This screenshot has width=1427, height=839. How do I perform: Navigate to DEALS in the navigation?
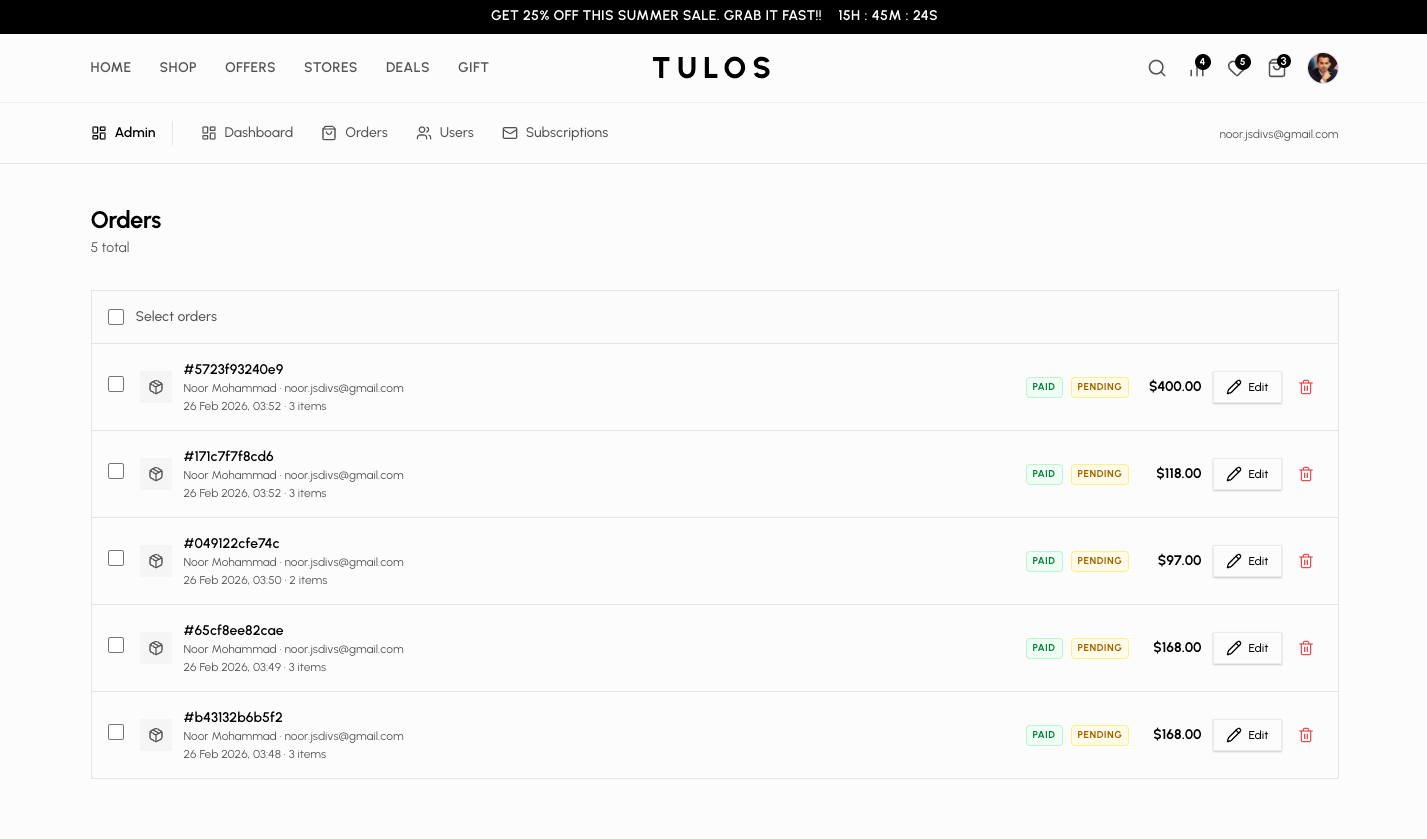(407, 67)
